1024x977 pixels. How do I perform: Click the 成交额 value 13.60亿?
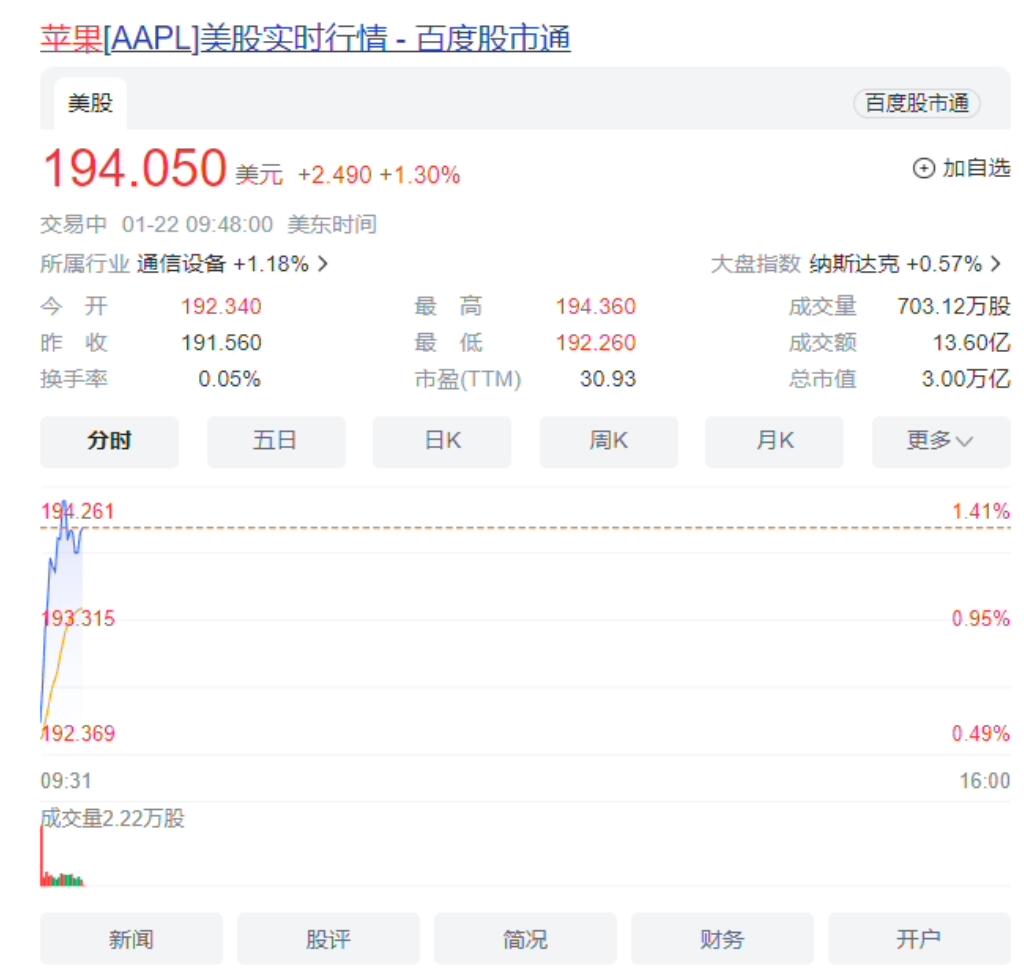tap(971, 342)
